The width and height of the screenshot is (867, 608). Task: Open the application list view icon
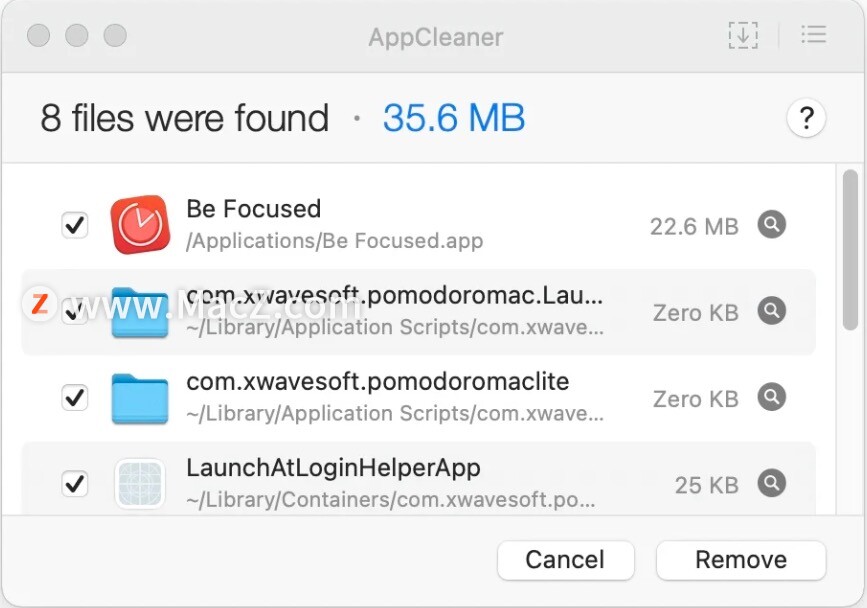click(x=814, y=36)
